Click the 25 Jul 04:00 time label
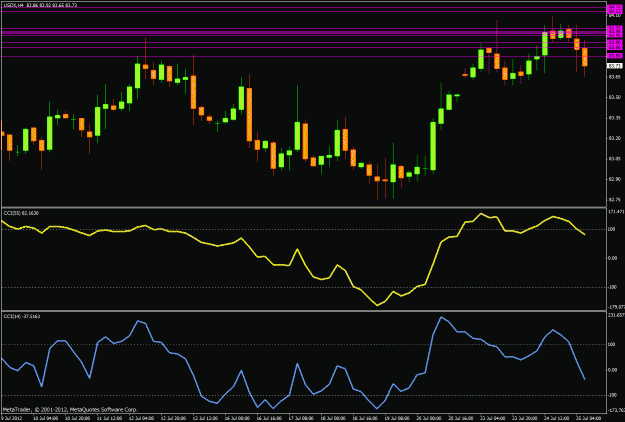This screenshot has height=422, width=625. pos(589,418)
